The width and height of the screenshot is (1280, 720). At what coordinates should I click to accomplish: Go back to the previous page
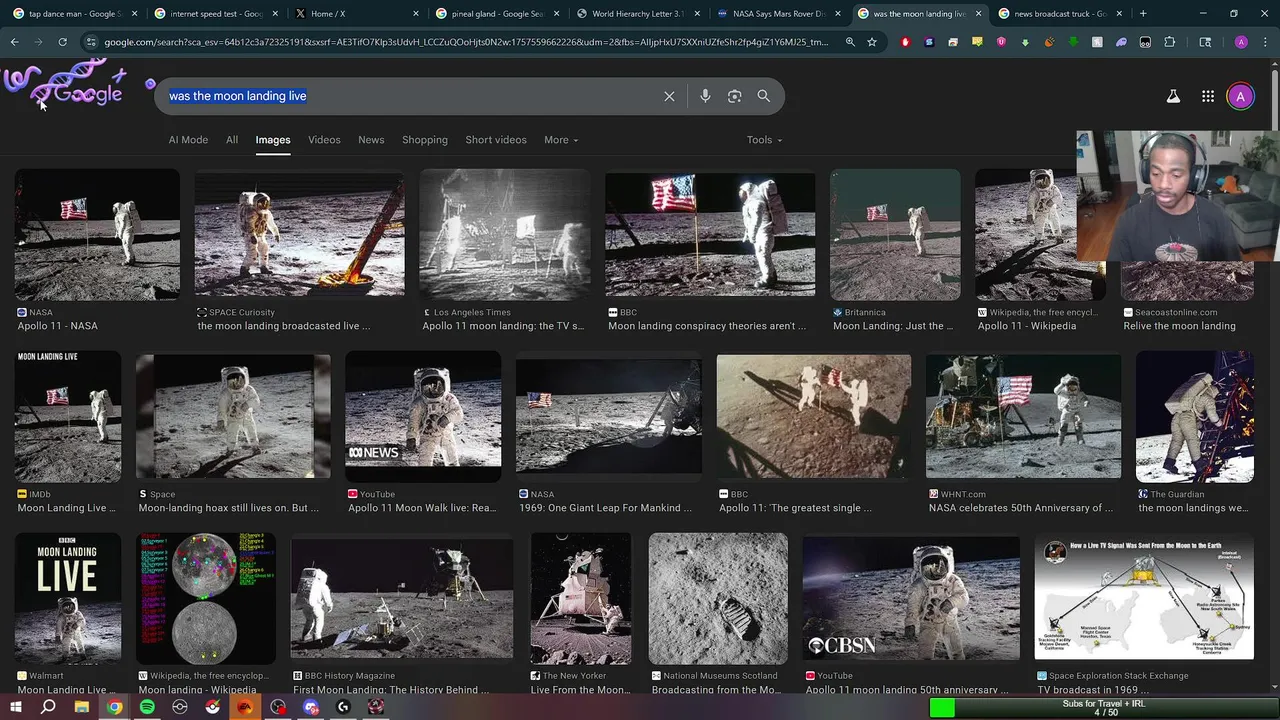click(x=14, y=42)
